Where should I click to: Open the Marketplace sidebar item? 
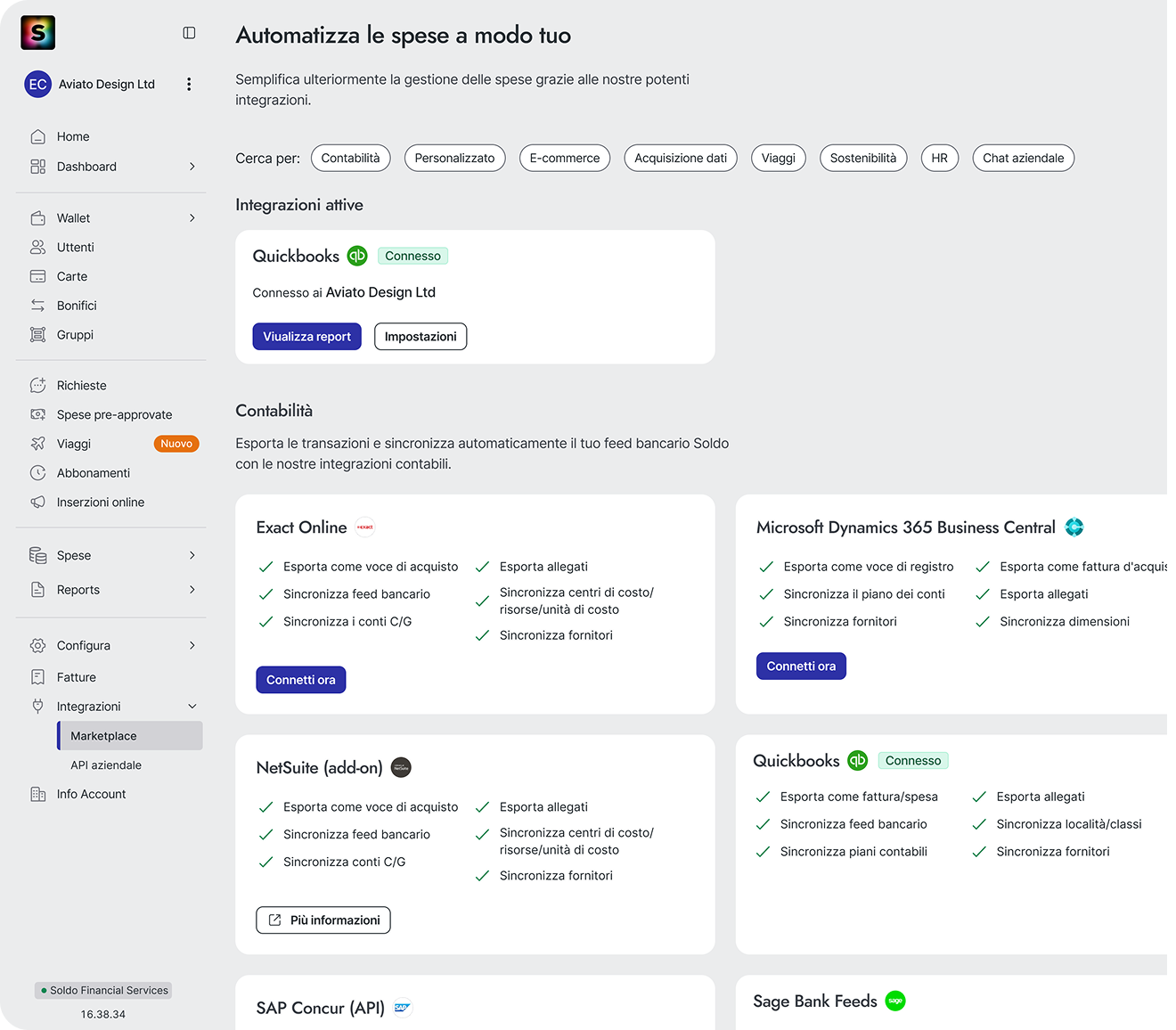pyautogui.click(x=103, y=736)
